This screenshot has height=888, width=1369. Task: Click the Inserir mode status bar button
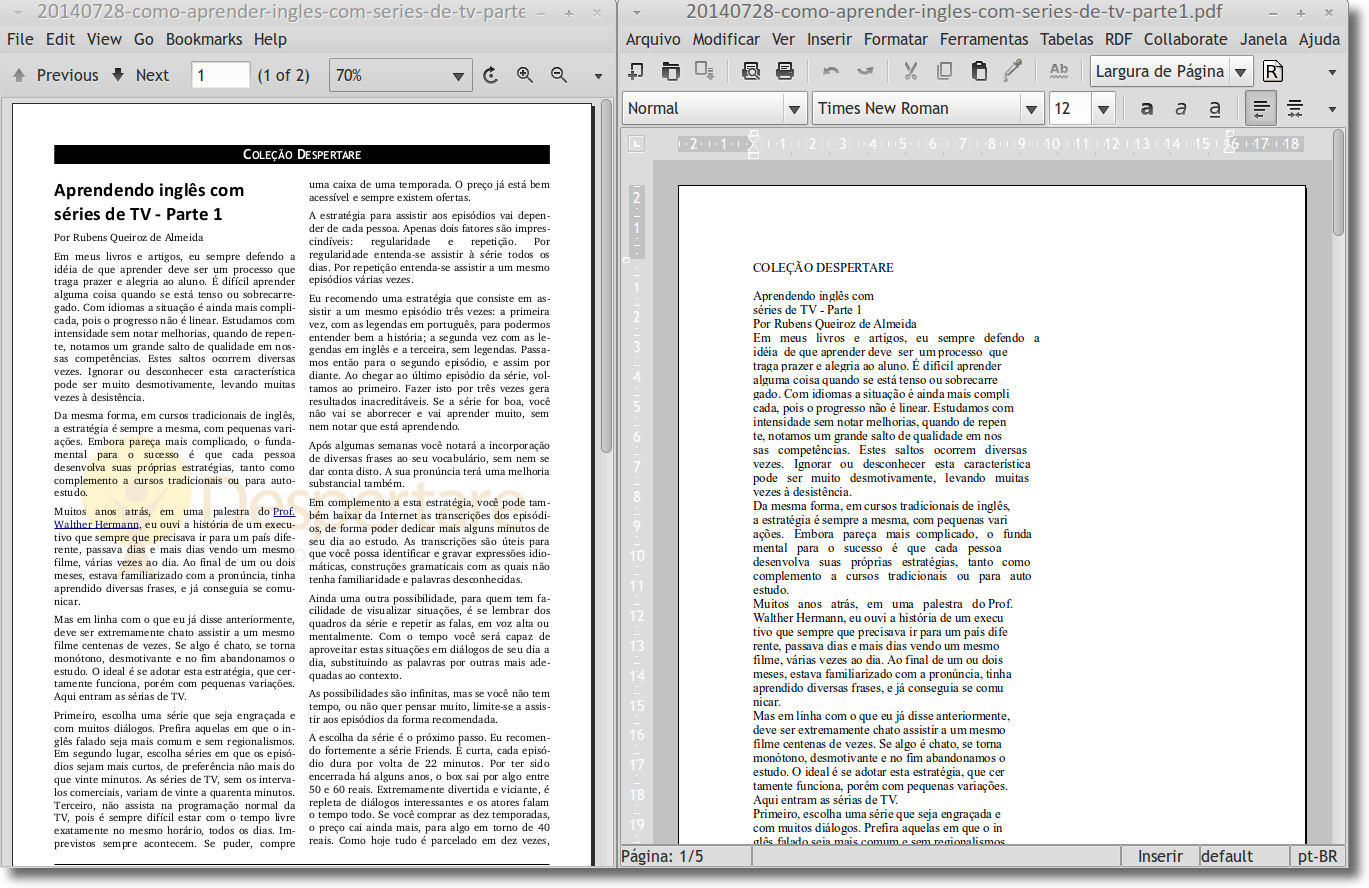(x=1160, y=856)
